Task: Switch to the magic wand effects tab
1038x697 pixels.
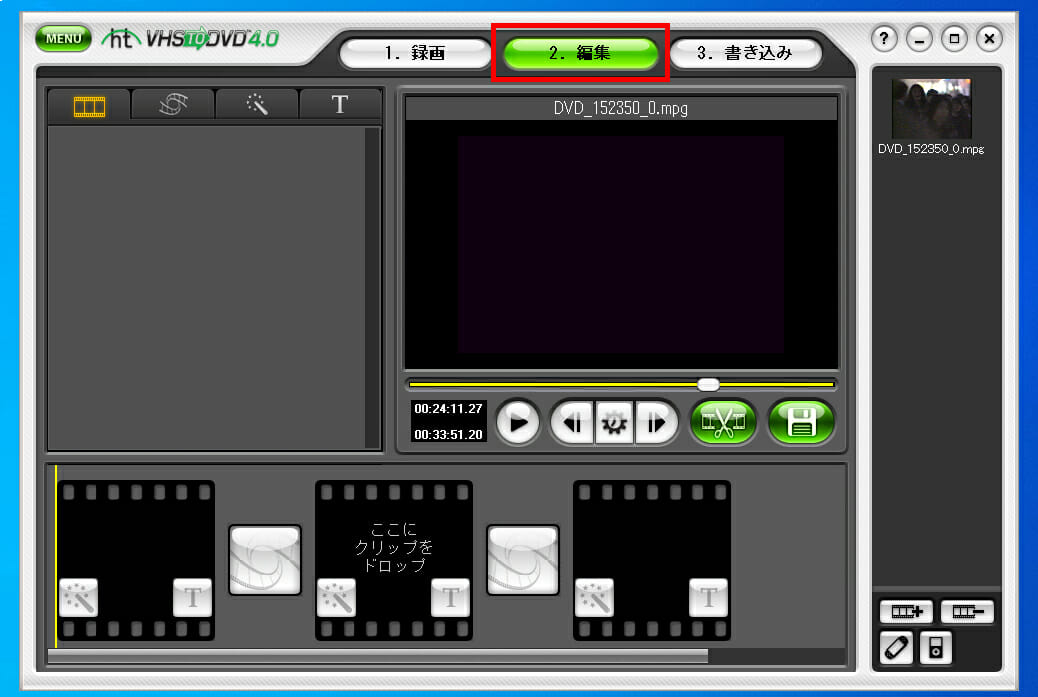Action: click(257, 105)
